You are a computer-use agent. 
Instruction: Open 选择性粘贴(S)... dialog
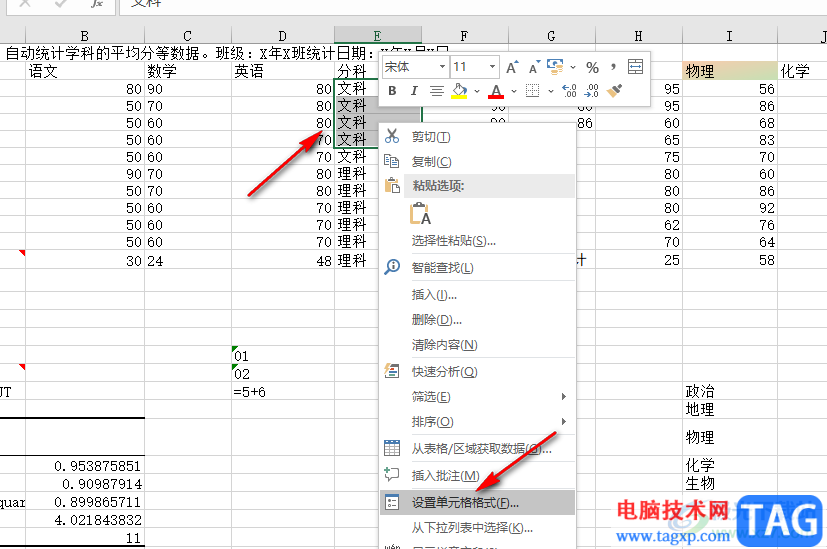pyautogui.click(x=477, y=241)
